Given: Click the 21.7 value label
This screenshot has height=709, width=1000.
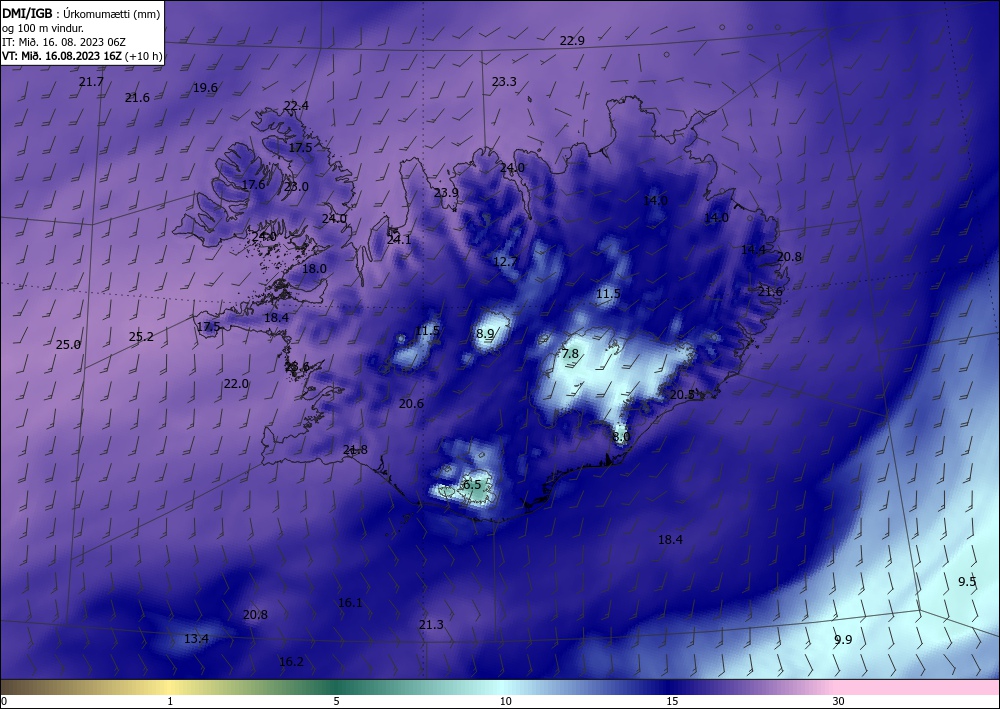Looking at the screenshot, I should click(x=91, y=82).
